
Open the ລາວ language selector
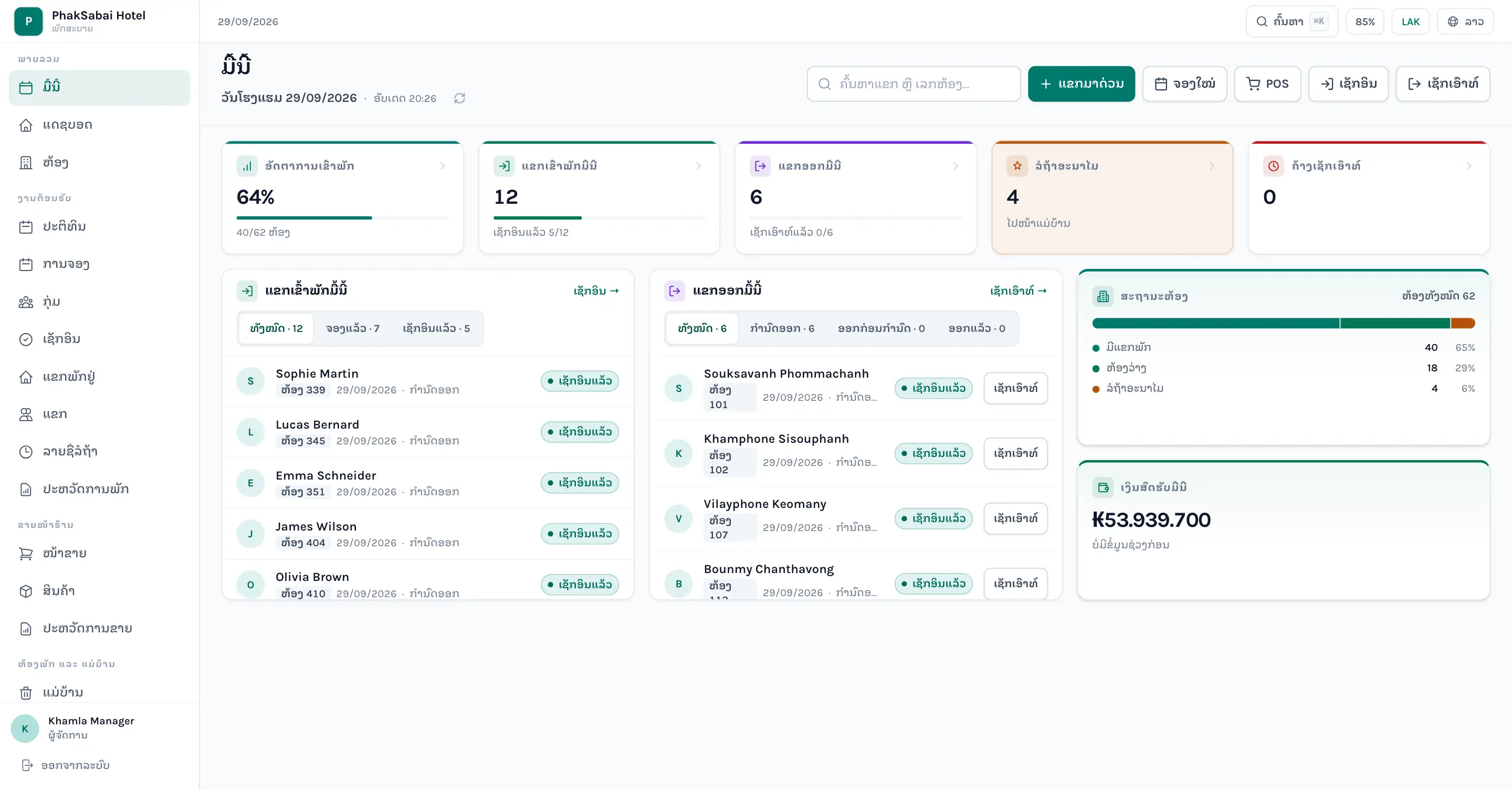click(1465, 21)
